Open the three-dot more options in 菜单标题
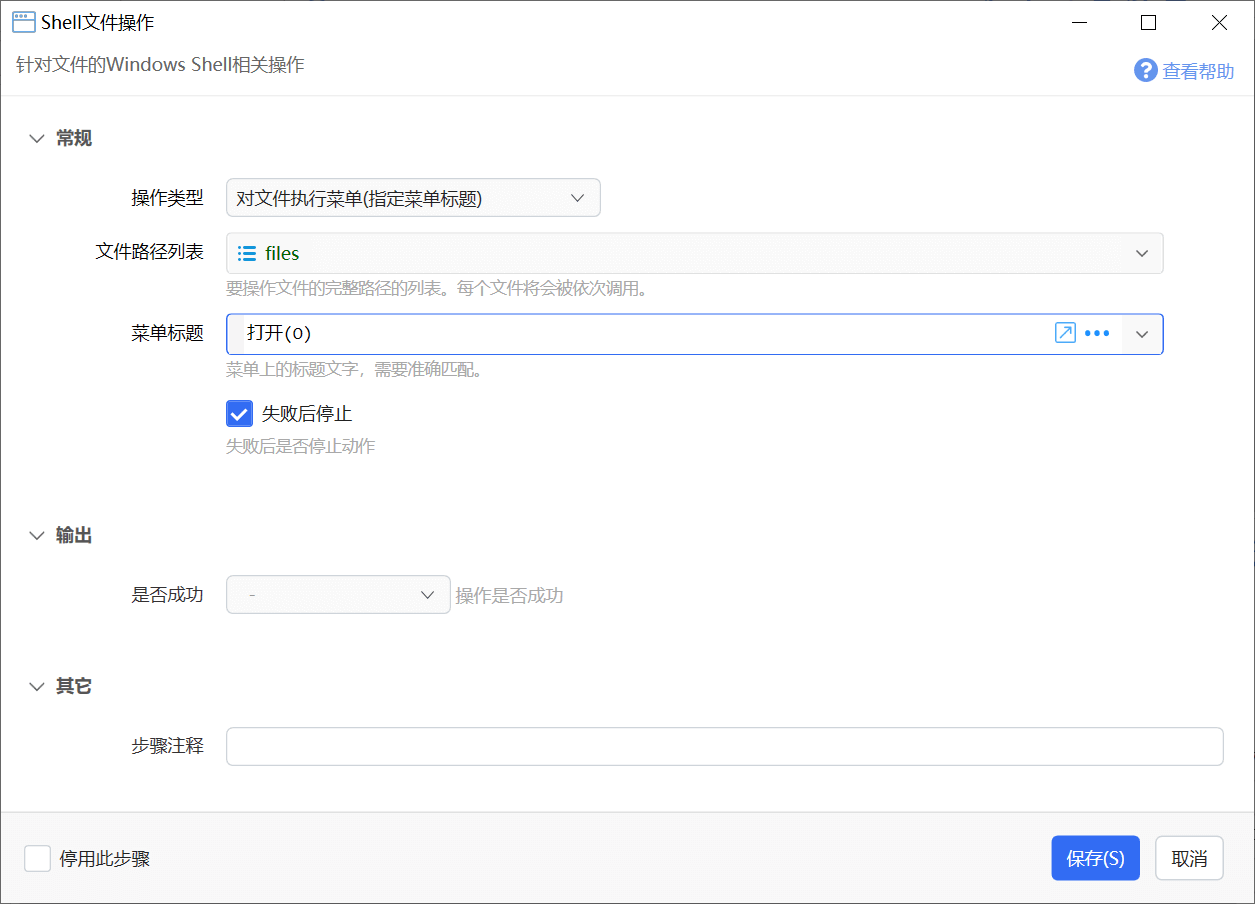The height and width of the screenshot is (904, 1255). pyautogui.click(x=1097, y=333)
